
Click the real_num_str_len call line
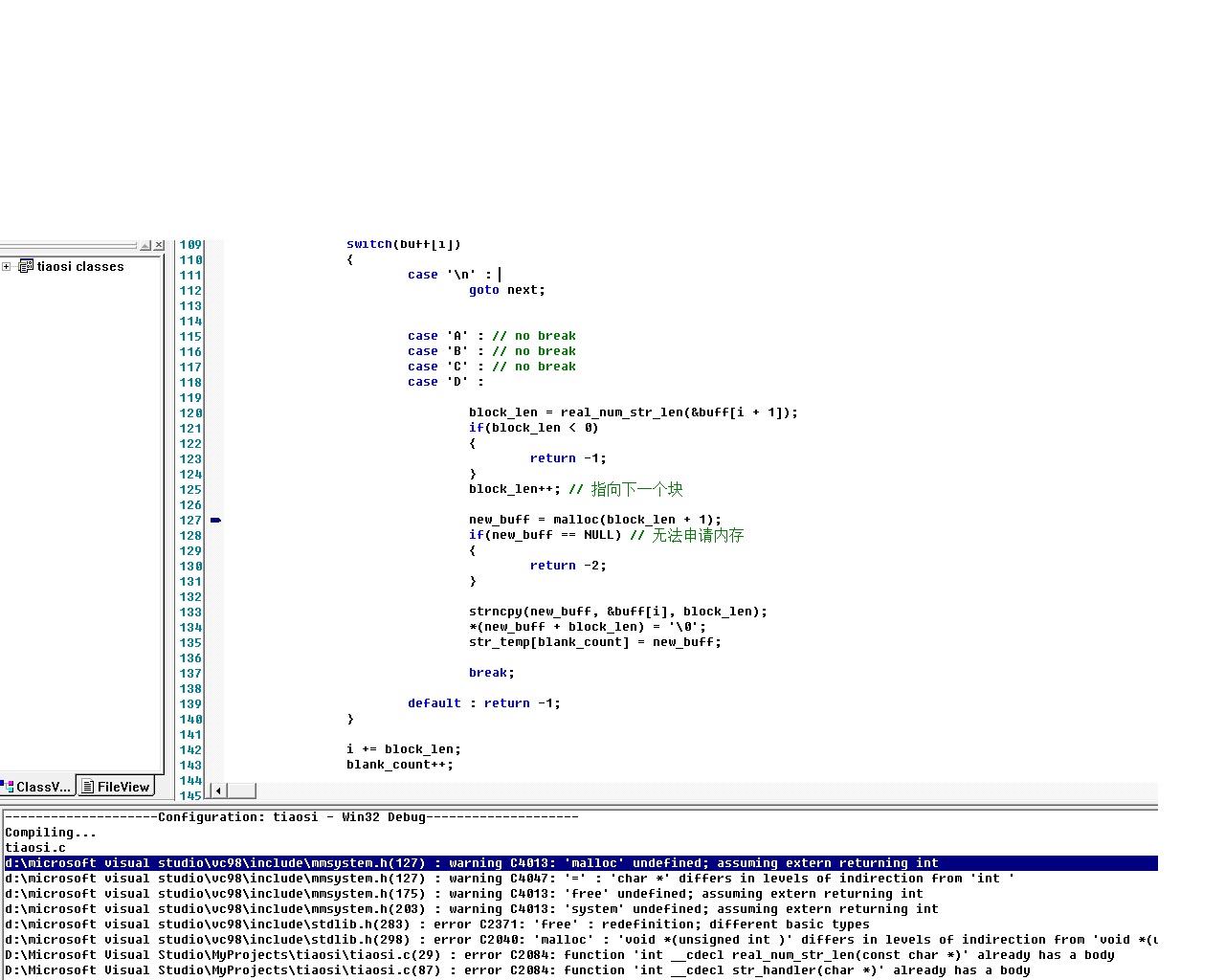click(x=633, y=412)
